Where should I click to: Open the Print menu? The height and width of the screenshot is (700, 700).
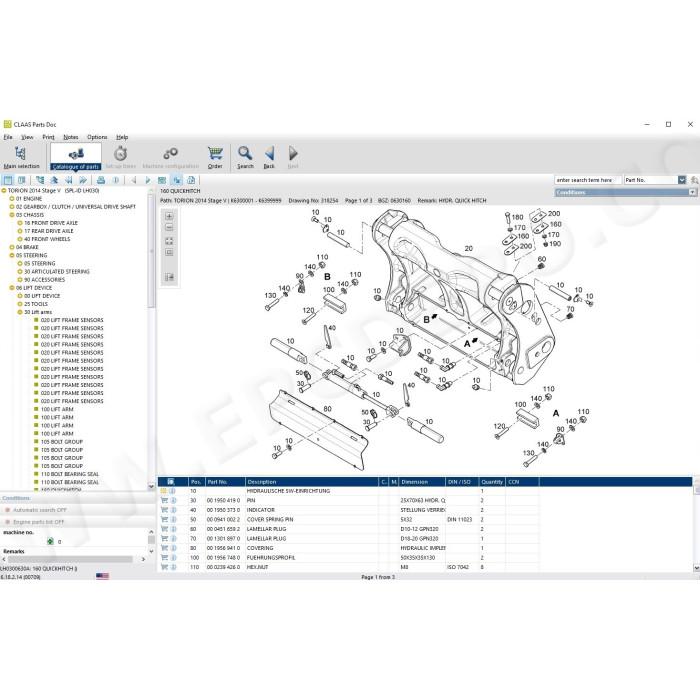tap(48, 137)
